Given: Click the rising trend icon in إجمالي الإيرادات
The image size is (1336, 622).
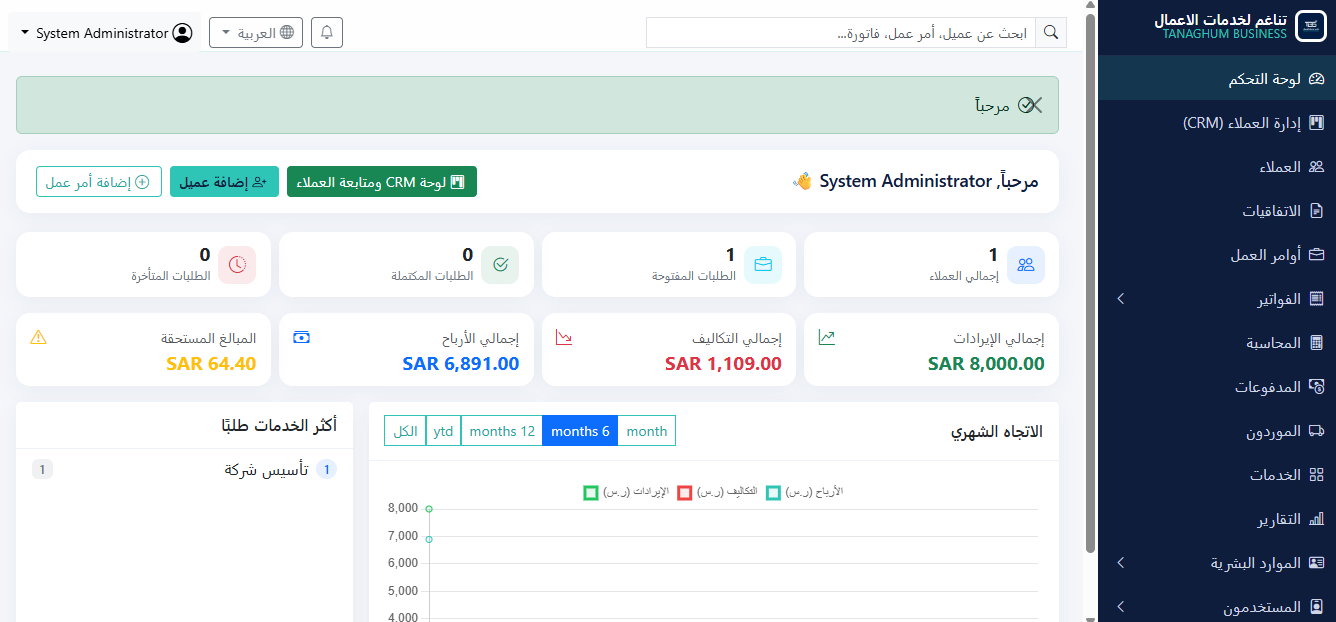Looking at the screenshot, I should (827, 337).
